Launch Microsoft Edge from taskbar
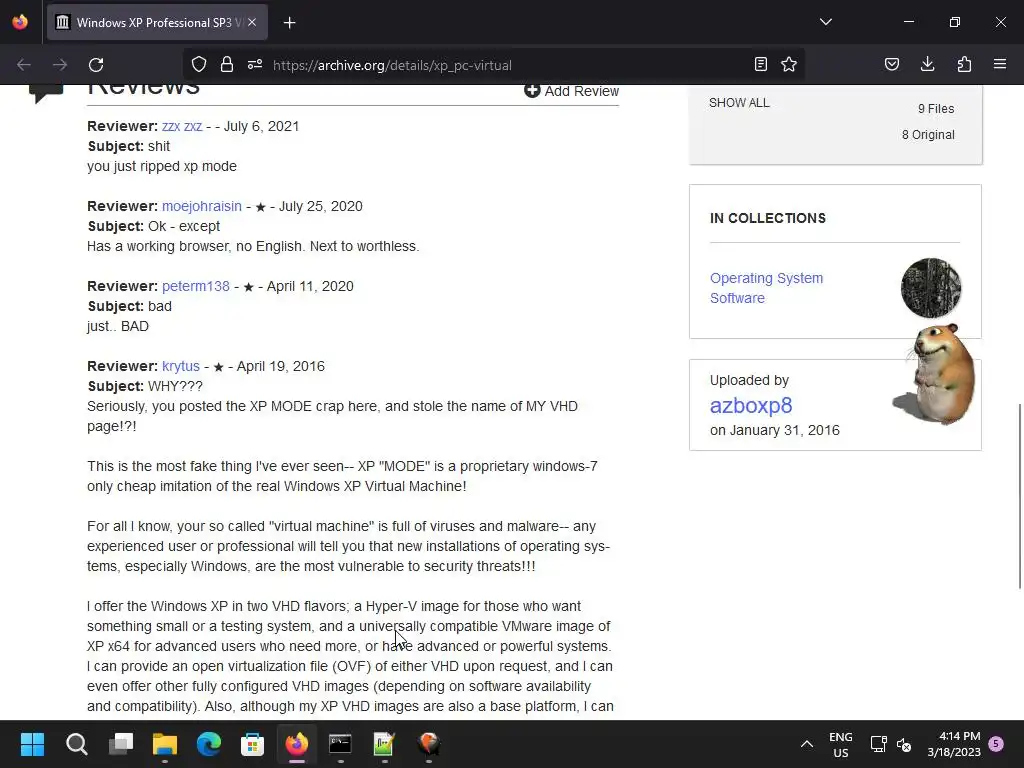Image resolution: width=1024 pixels, height=768 pixels. point(209,744)
